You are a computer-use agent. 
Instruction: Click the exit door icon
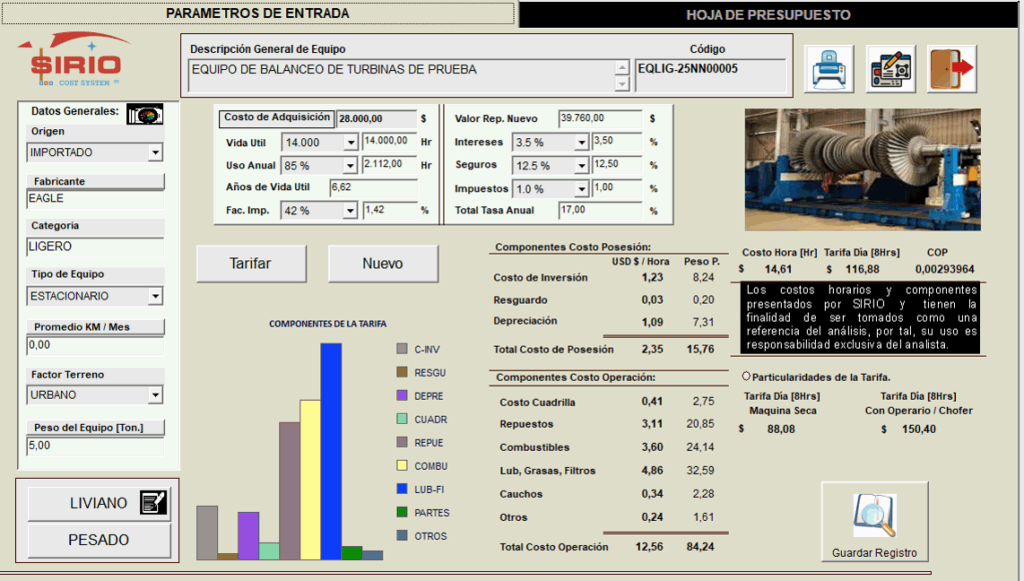(951, 69)
